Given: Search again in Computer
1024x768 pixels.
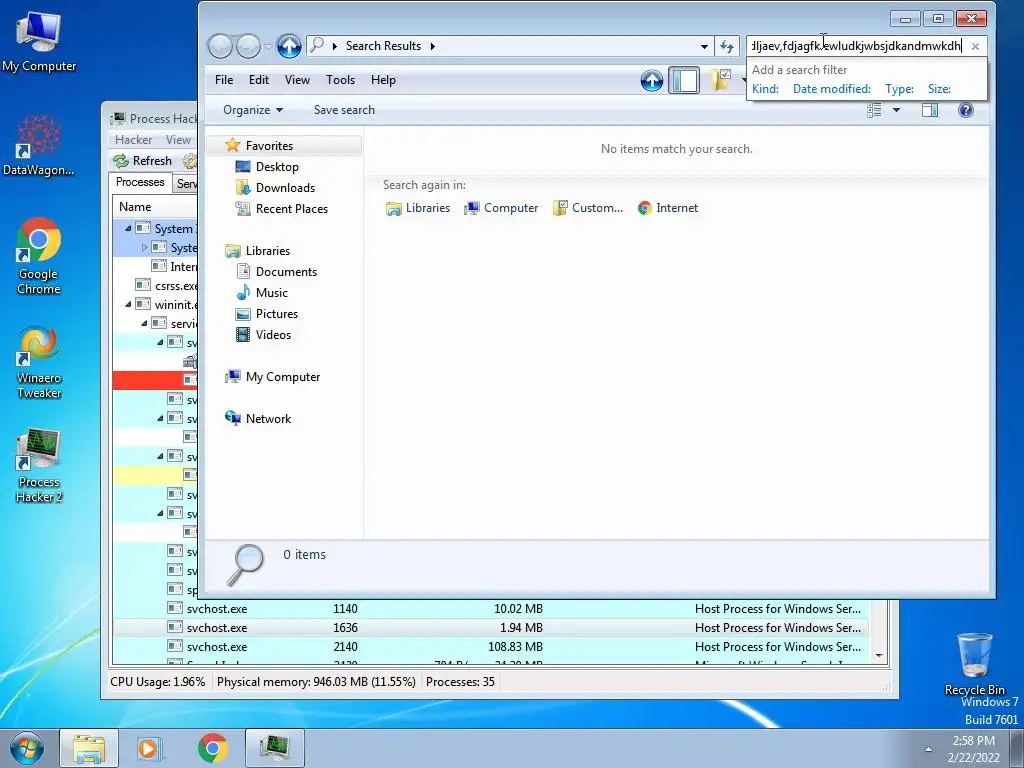Looking at the screenshot, I should 501,208.
